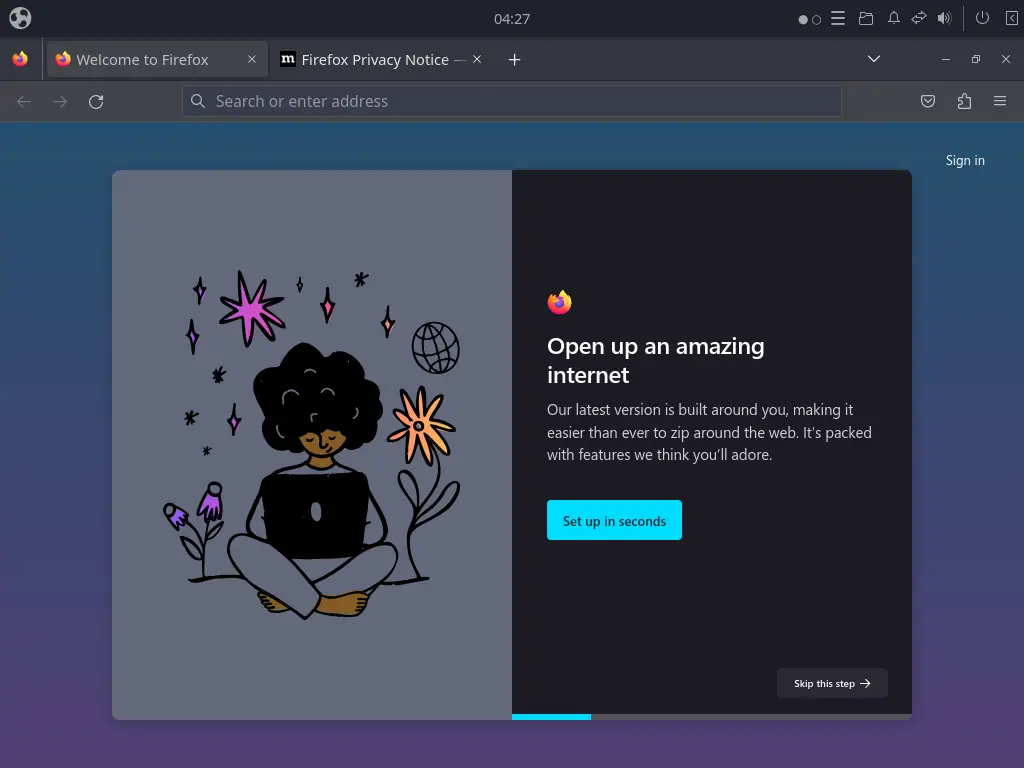Click the globe drawing in illustration
This screenshot has height=768, width=1024.
tap(436, 347)
